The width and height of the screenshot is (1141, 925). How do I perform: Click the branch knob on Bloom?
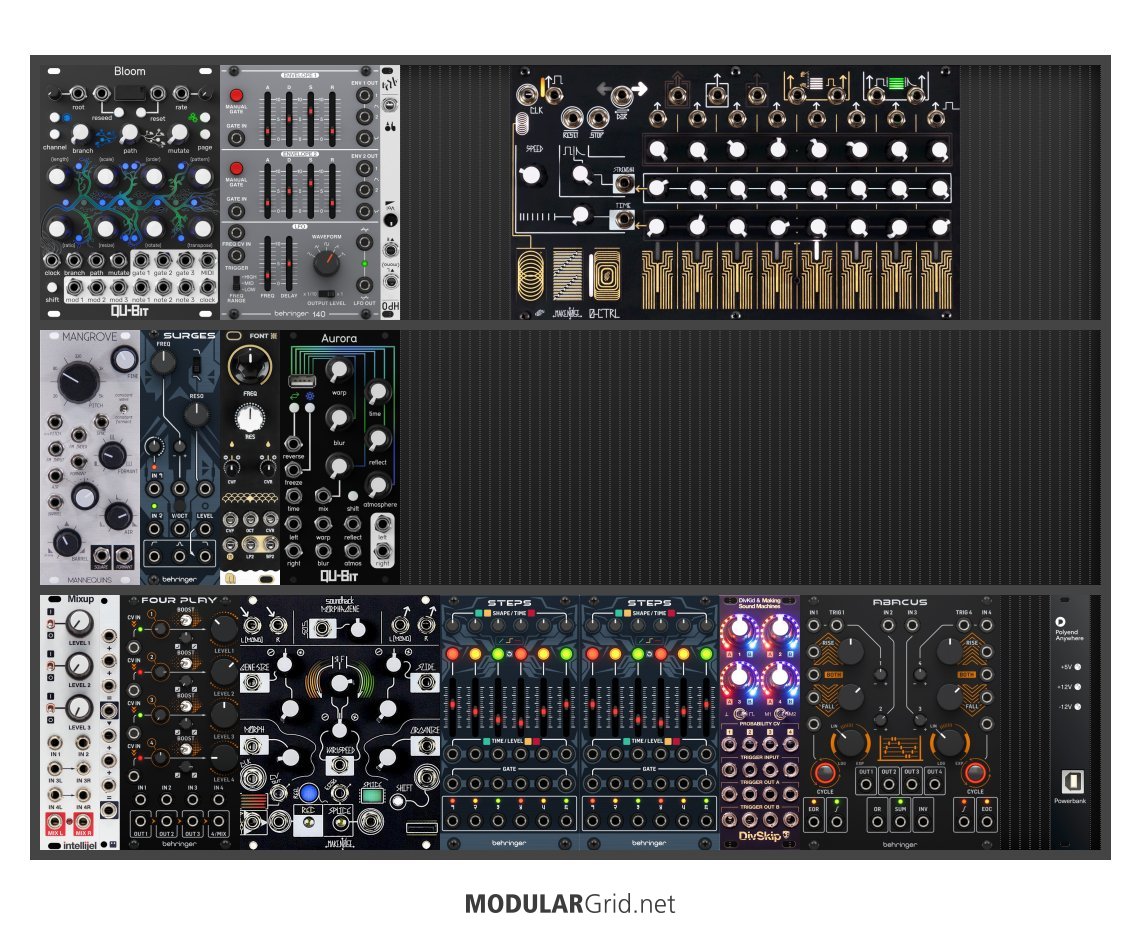point(79,133)
